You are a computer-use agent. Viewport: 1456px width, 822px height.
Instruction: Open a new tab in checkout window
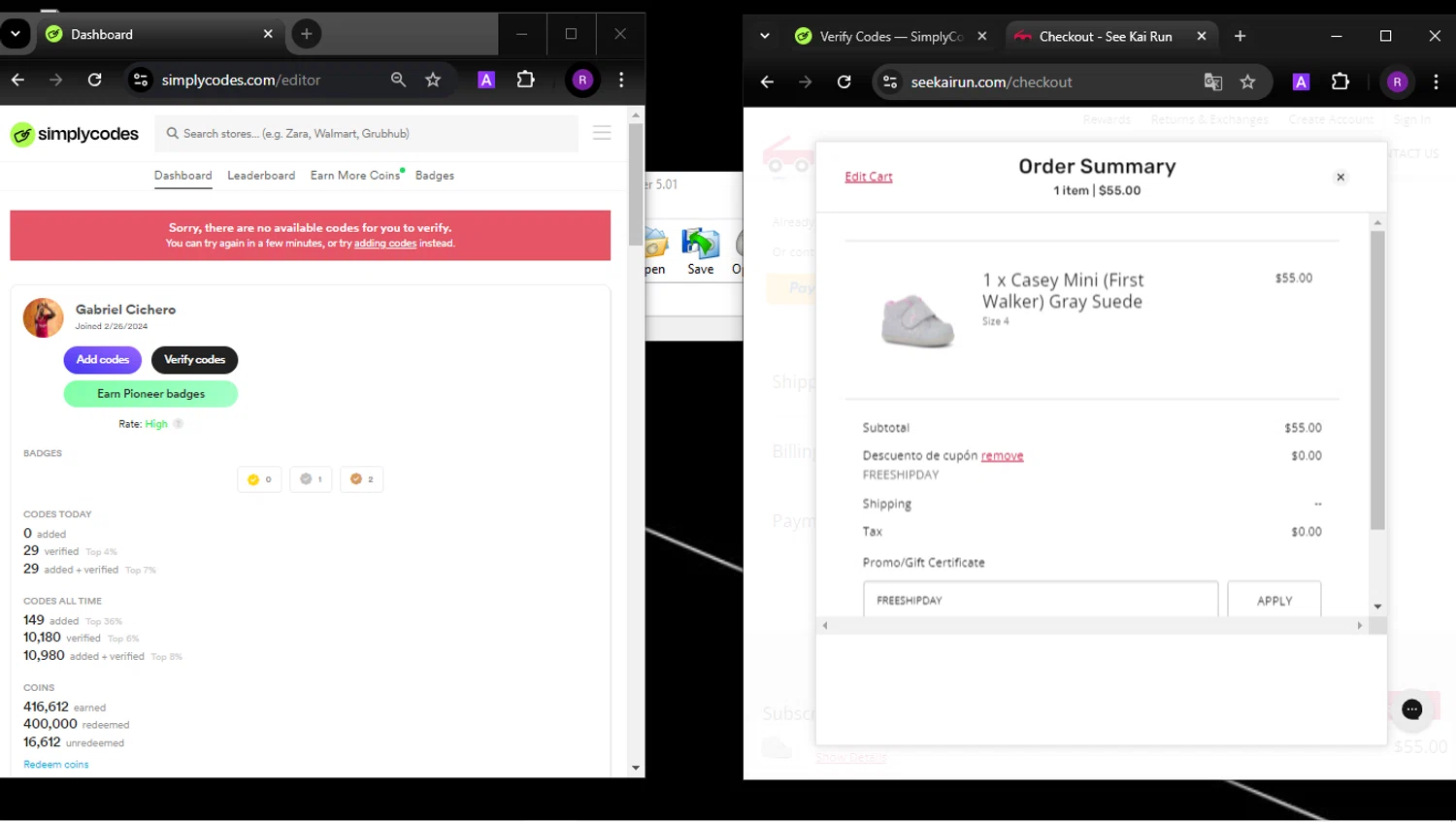click(x=1240, y=36)
